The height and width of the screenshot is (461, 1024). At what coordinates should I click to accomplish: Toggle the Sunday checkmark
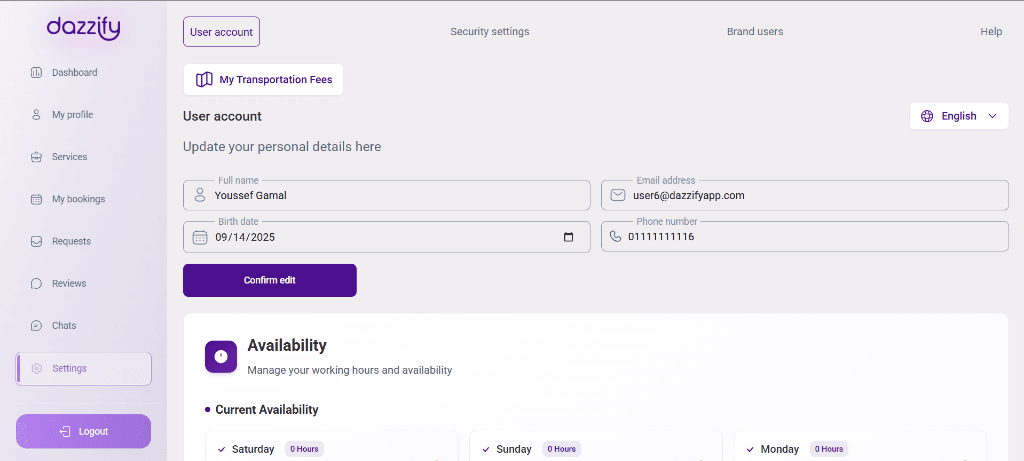[485, 449]
